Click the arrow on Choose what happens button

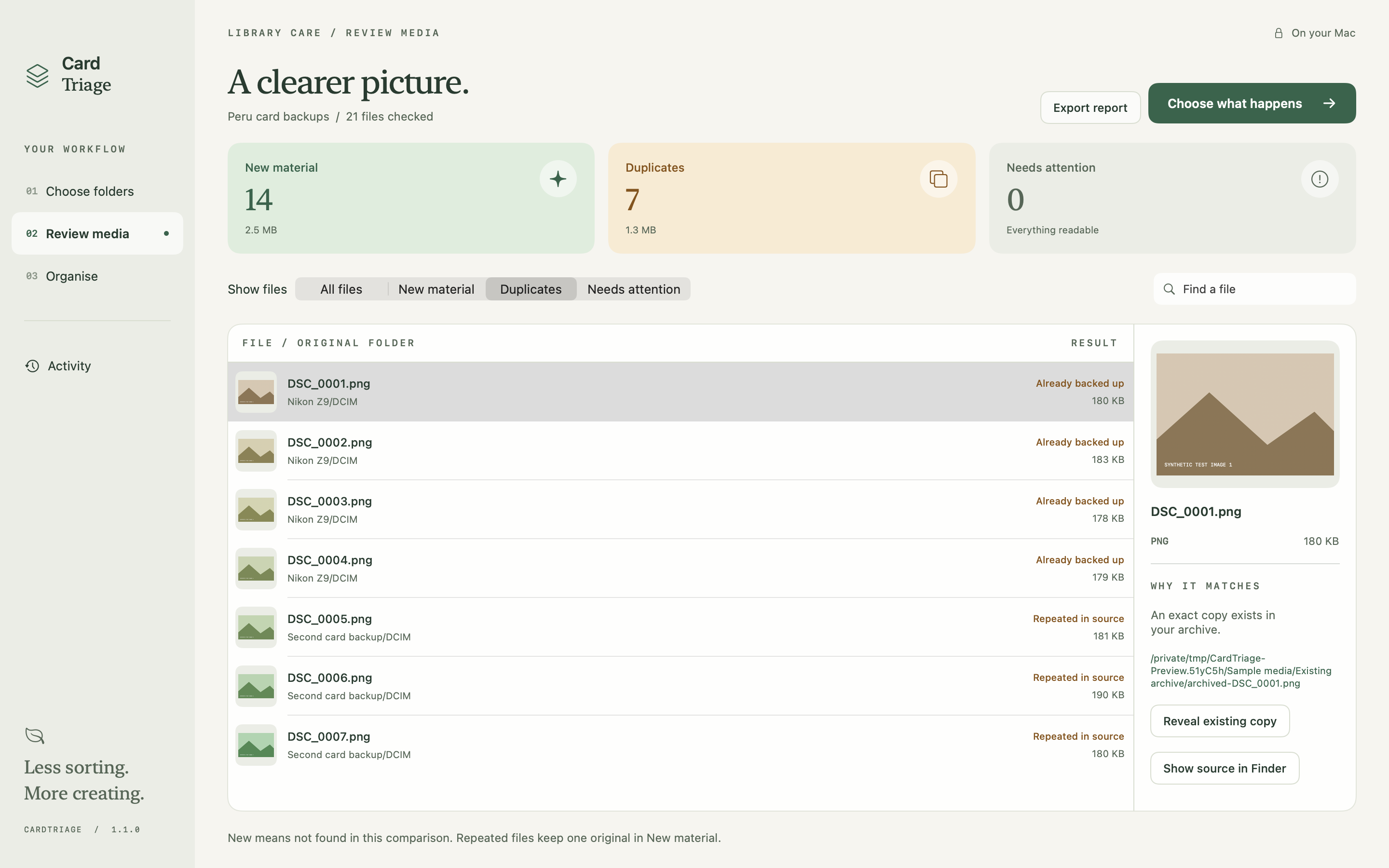(1329, 103)
